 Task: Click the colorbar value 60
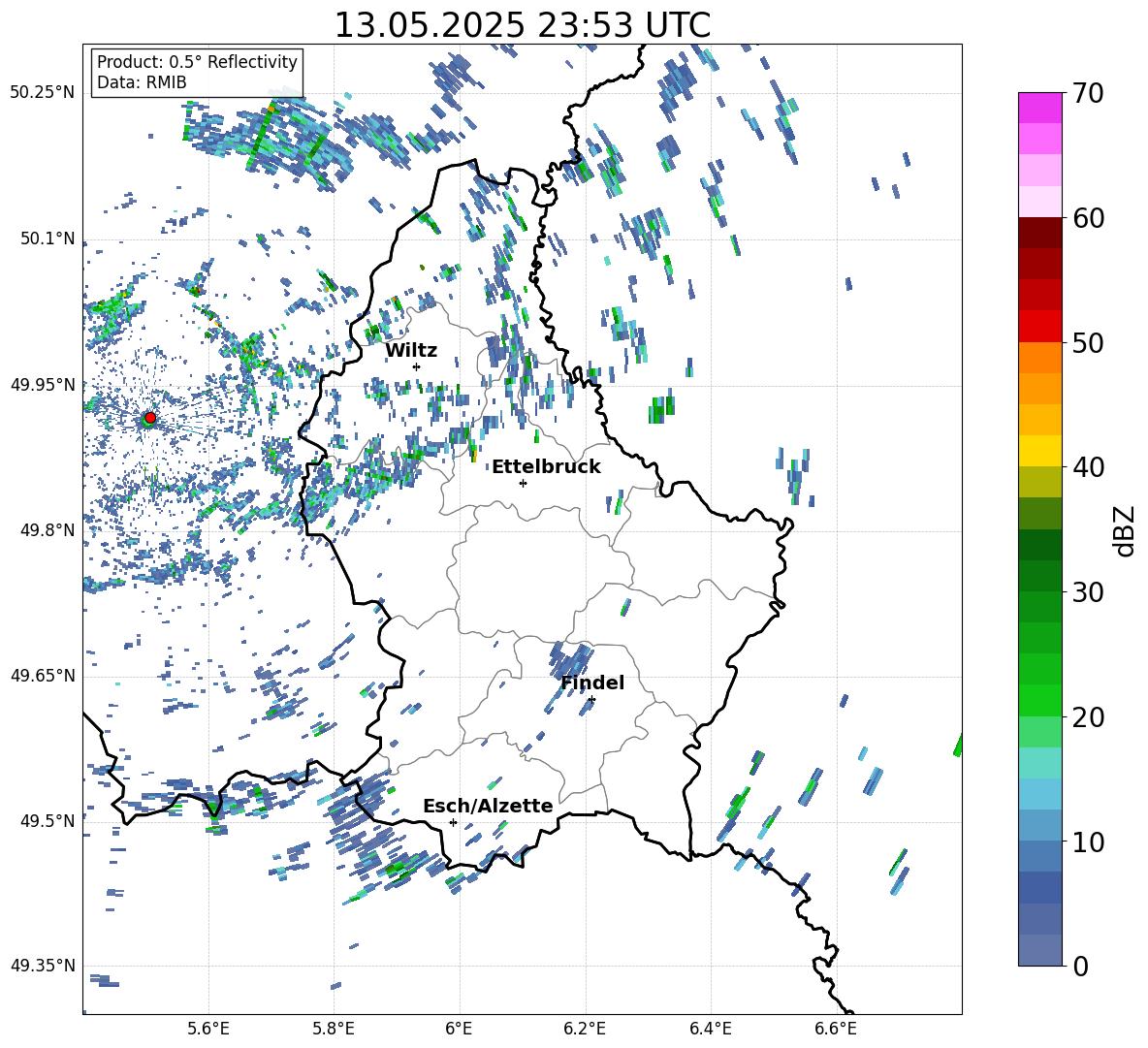point(1088,218)
